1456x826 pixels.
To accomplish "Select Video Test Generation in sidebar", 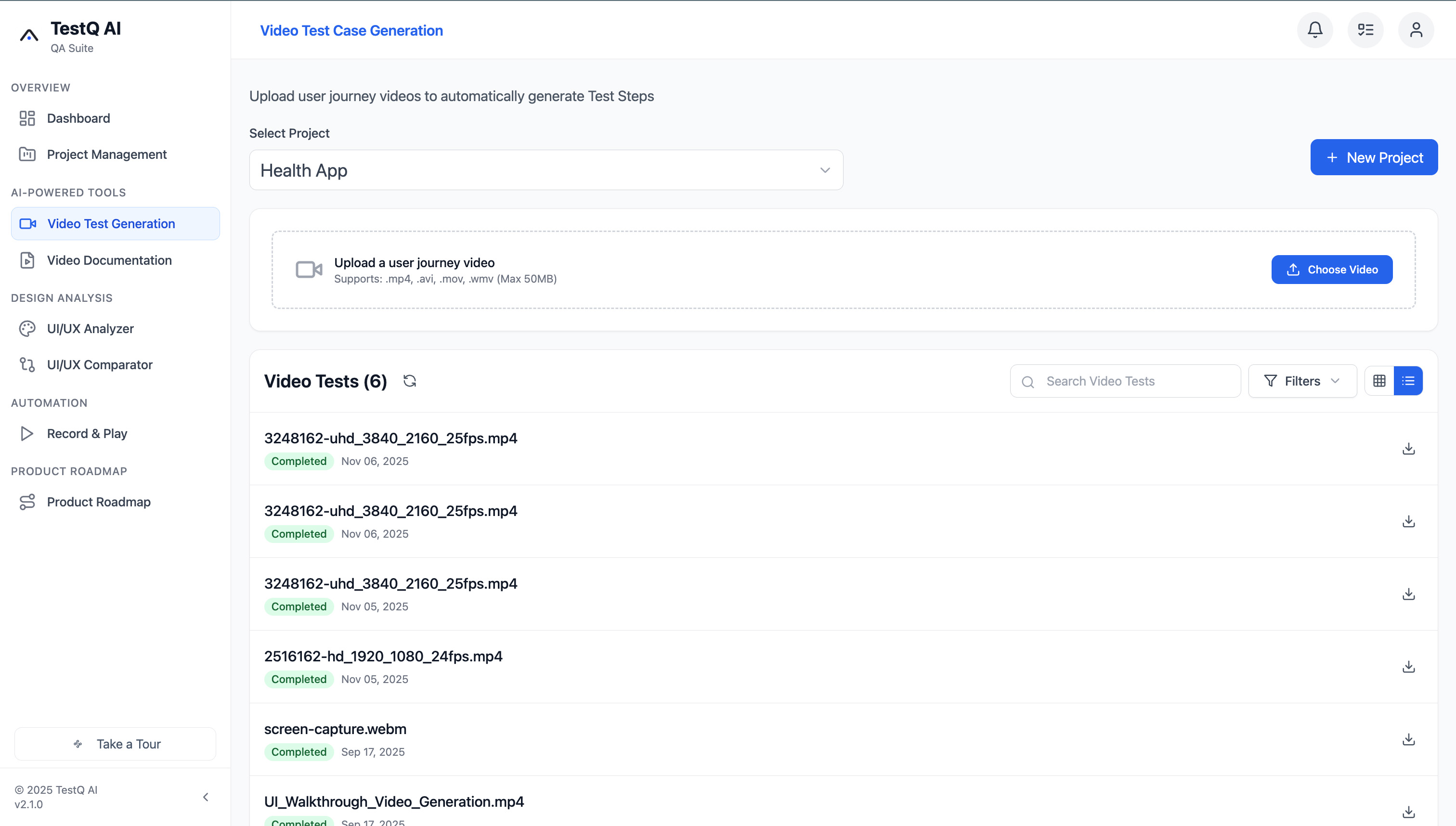I will 111,223.
